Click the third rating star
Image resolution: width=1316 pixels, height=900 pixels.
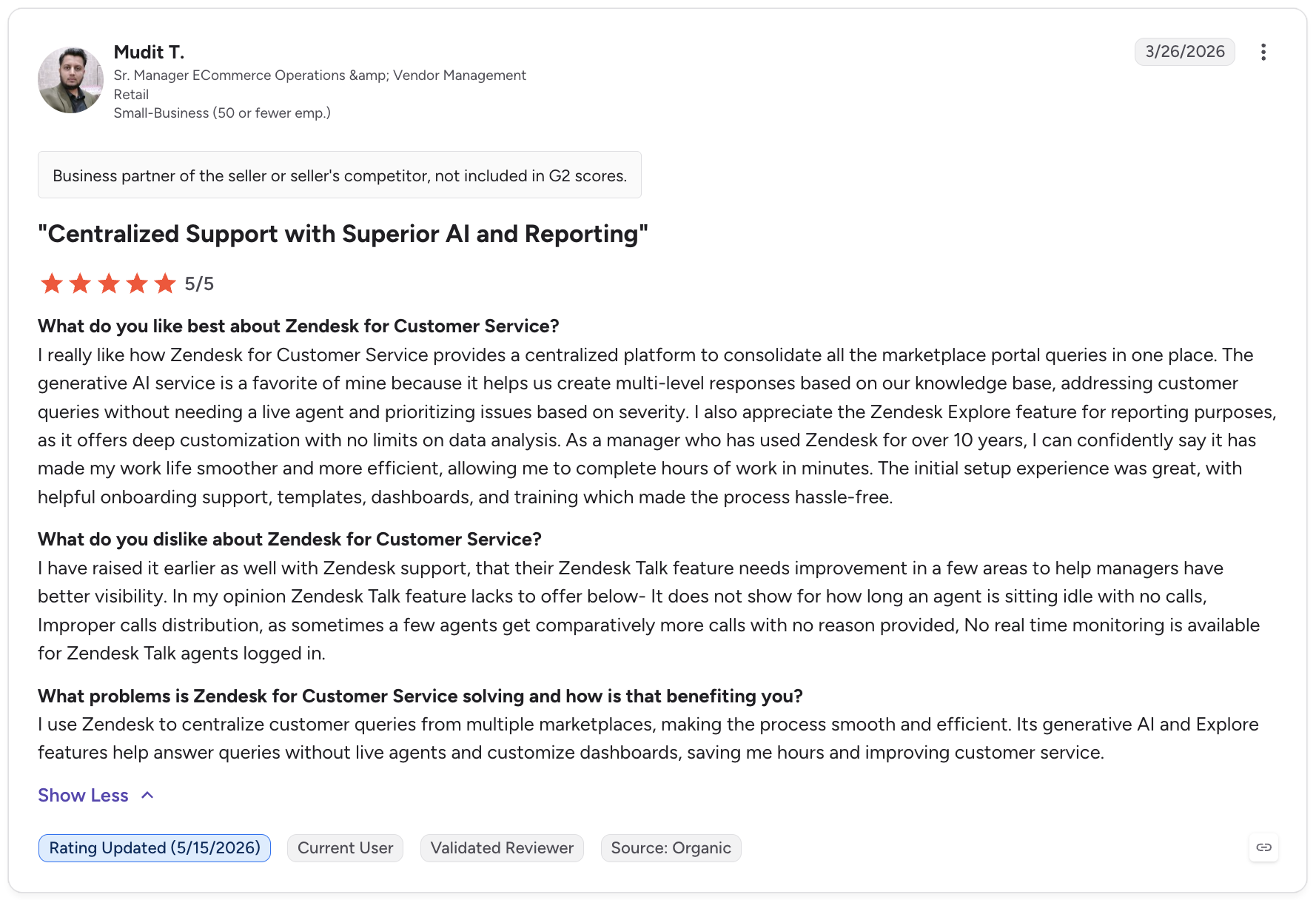tap(109, 283)
